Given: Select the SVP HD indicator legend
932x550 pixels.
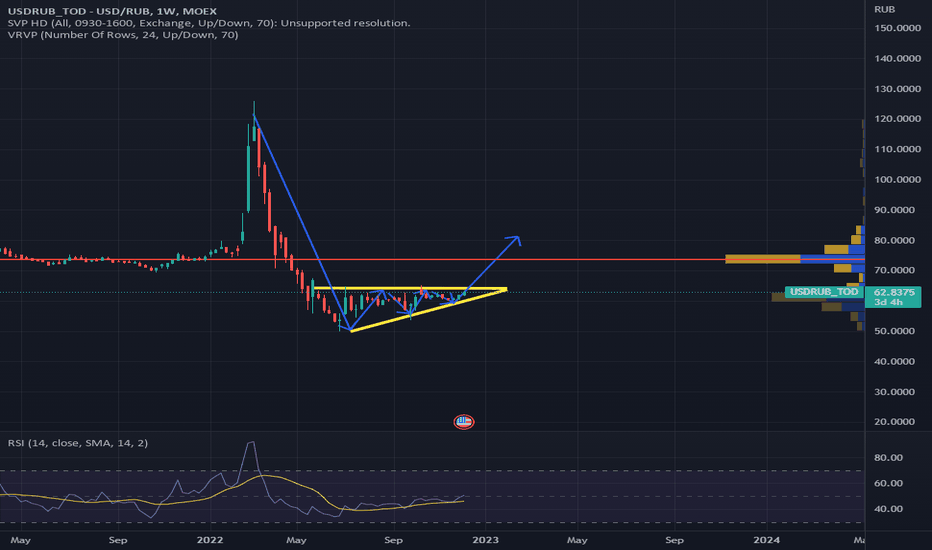Looking at the screenshot, I should (209, 23).
